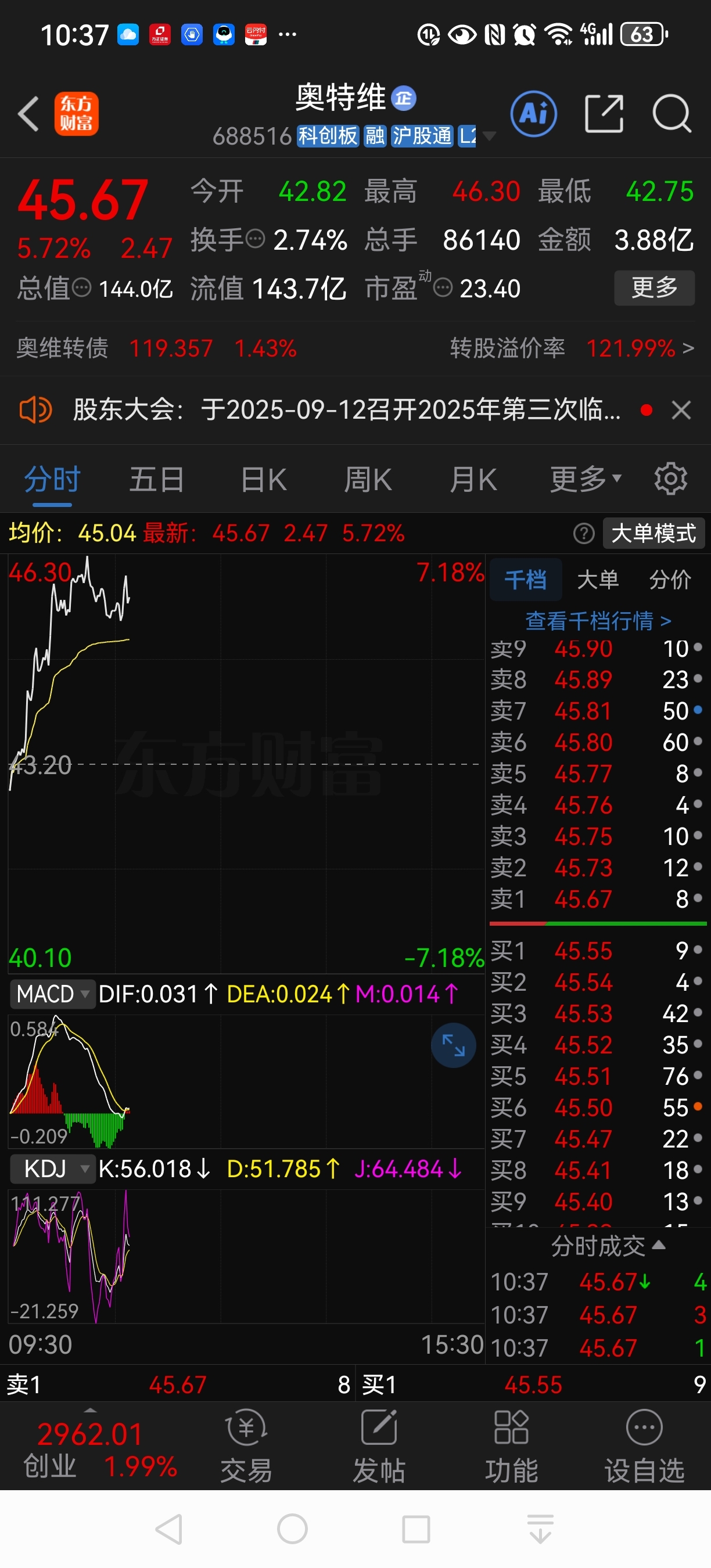Open the KDJ indicator dropdown
Image resolution: width=711 pixels, height=1568 pixels.
[52, 1168]
